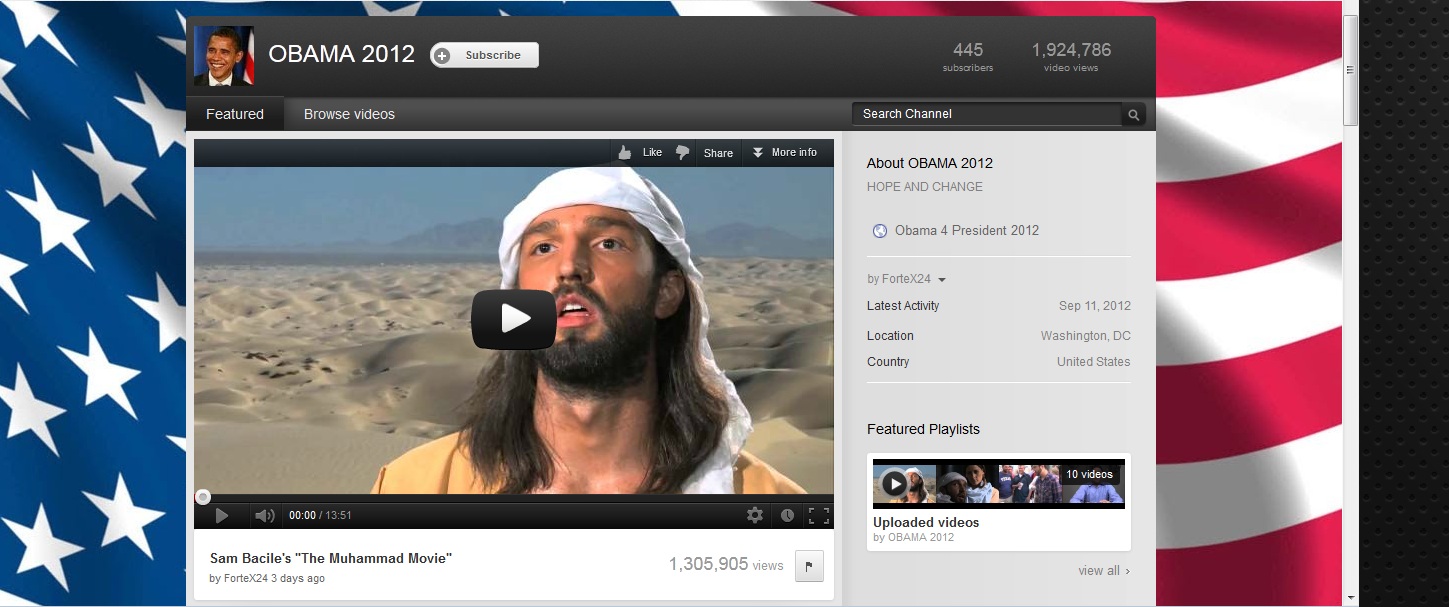Click into the Search Channel field
The width and height of the screenshot is (1449, 607).
point(987,114)
